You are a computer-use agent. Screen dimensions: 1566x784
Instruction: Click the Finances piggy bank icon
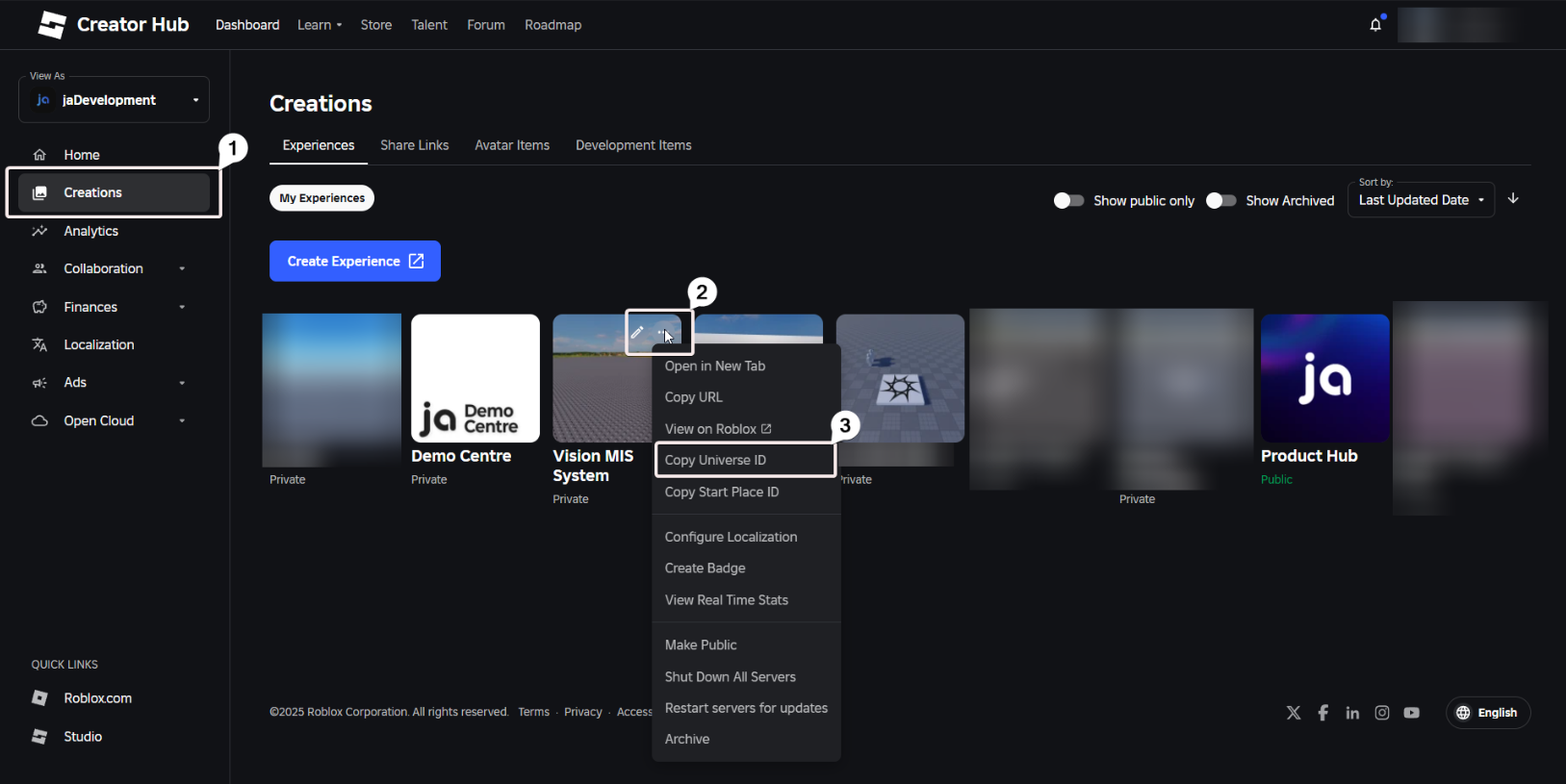39,307
